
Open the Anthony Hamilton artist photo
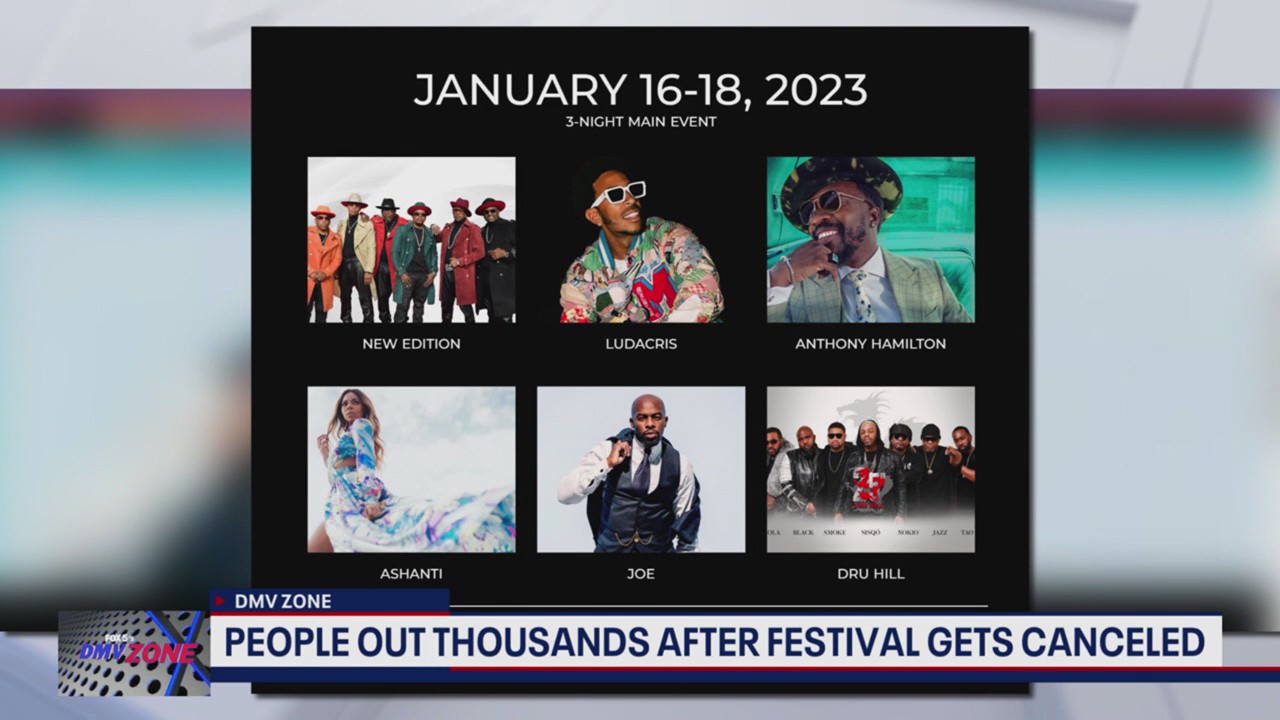click(870, 238)
